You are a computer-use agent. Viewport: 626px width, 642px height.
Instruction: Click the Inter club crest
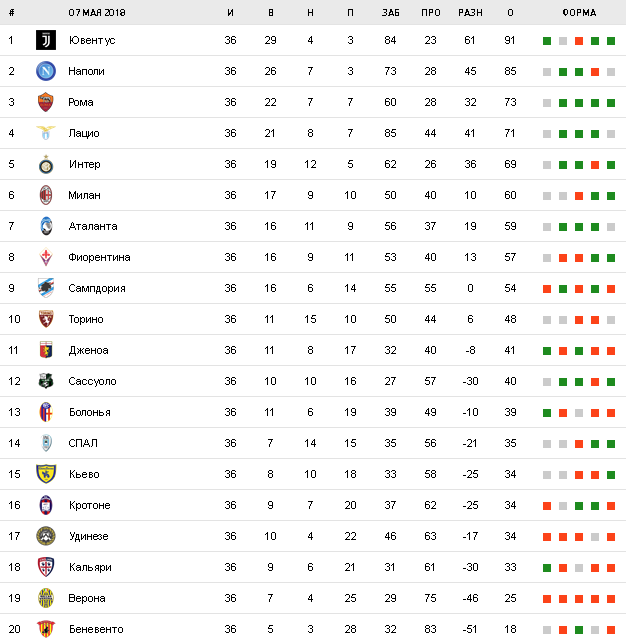(46, 164)
